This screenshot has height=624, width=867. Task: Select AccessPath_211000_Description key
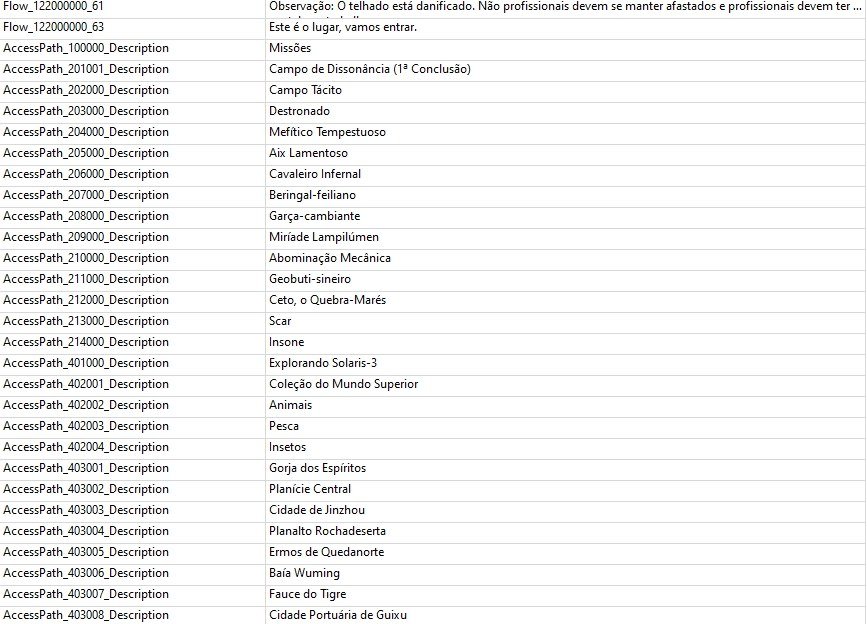coord(132,280)
